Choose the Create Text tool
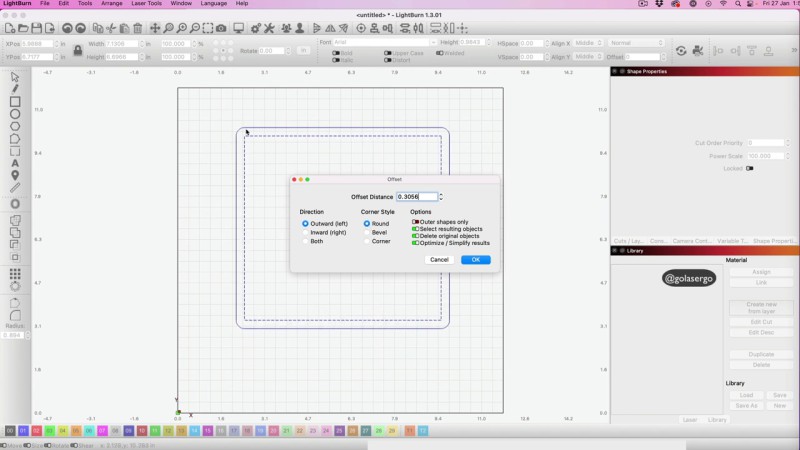Screen dimensions: 800x450 pos(15,163)
